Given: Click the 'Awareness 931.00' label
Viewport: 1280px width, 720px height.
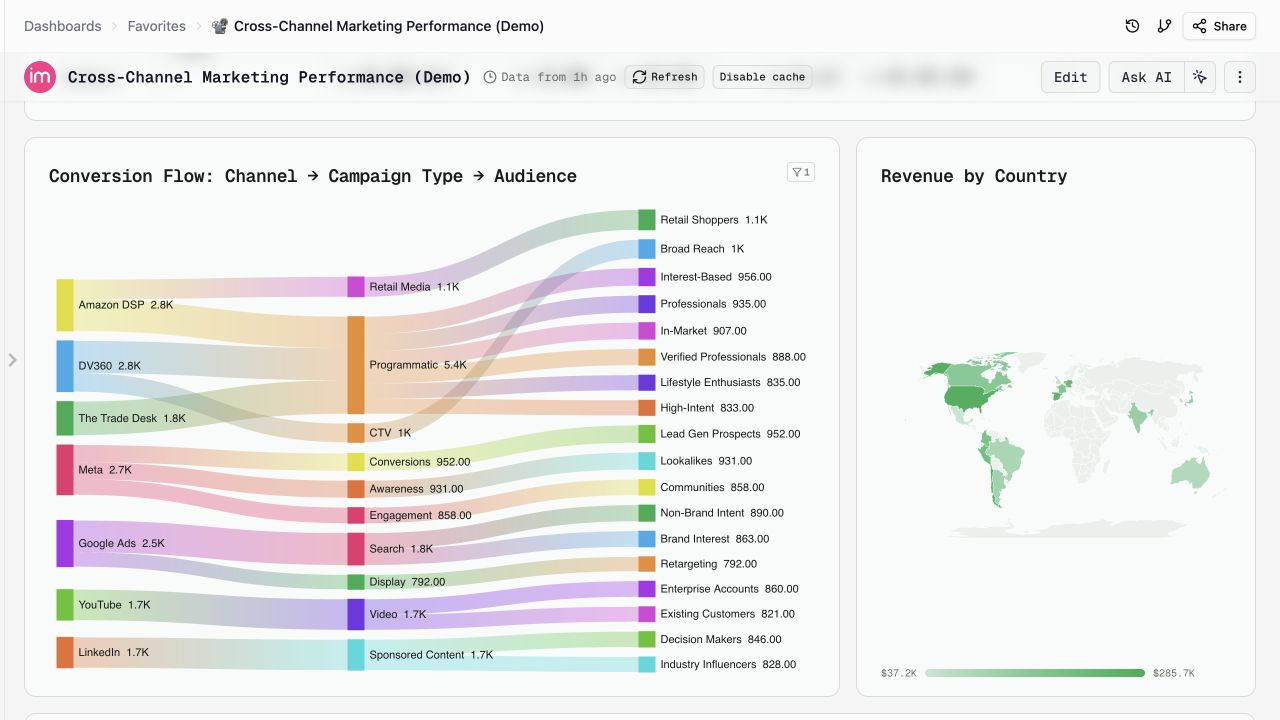Looking at the screenshot, I should [416, 489].
